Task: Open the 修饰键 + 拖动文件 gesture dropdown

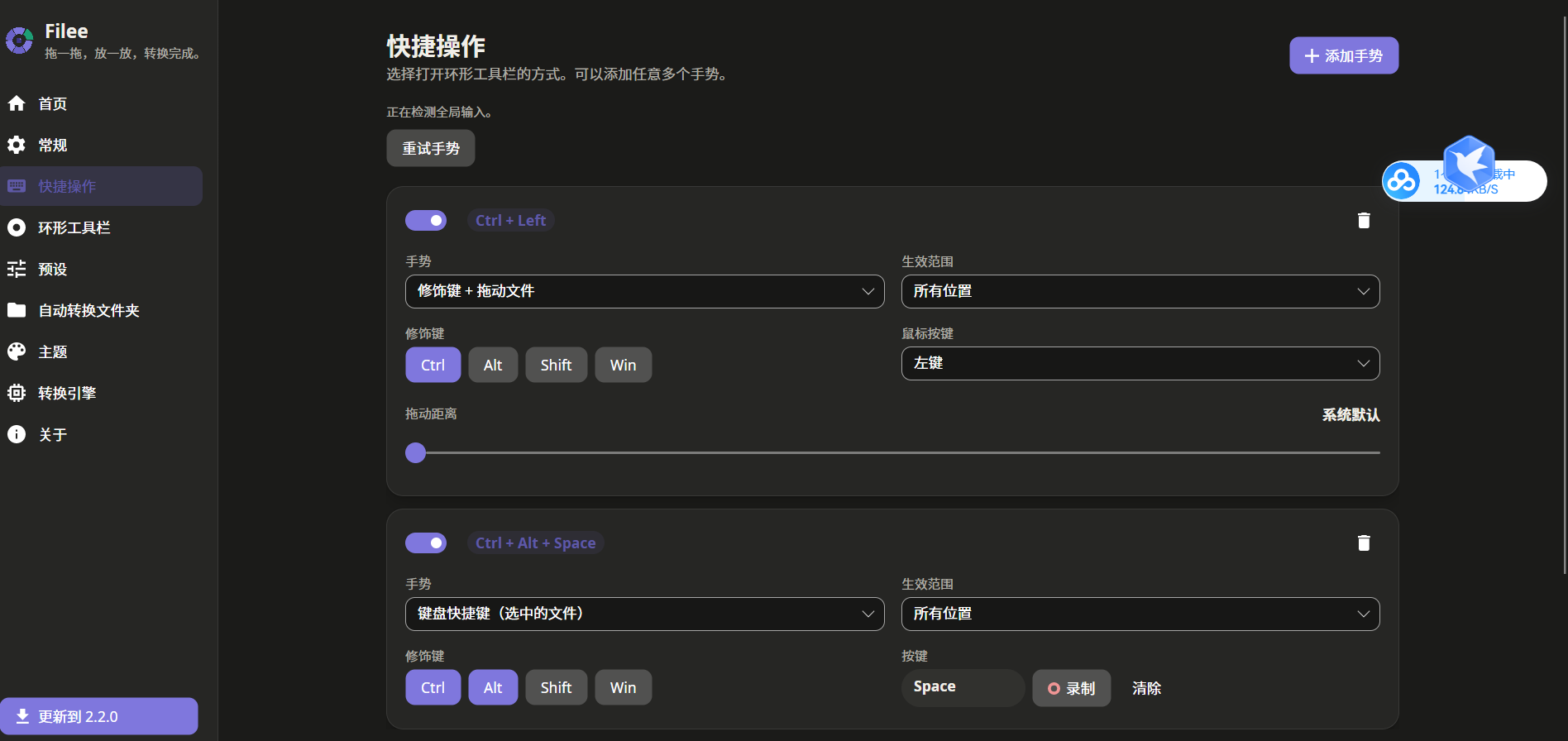Action: click(x=644, y=291)
